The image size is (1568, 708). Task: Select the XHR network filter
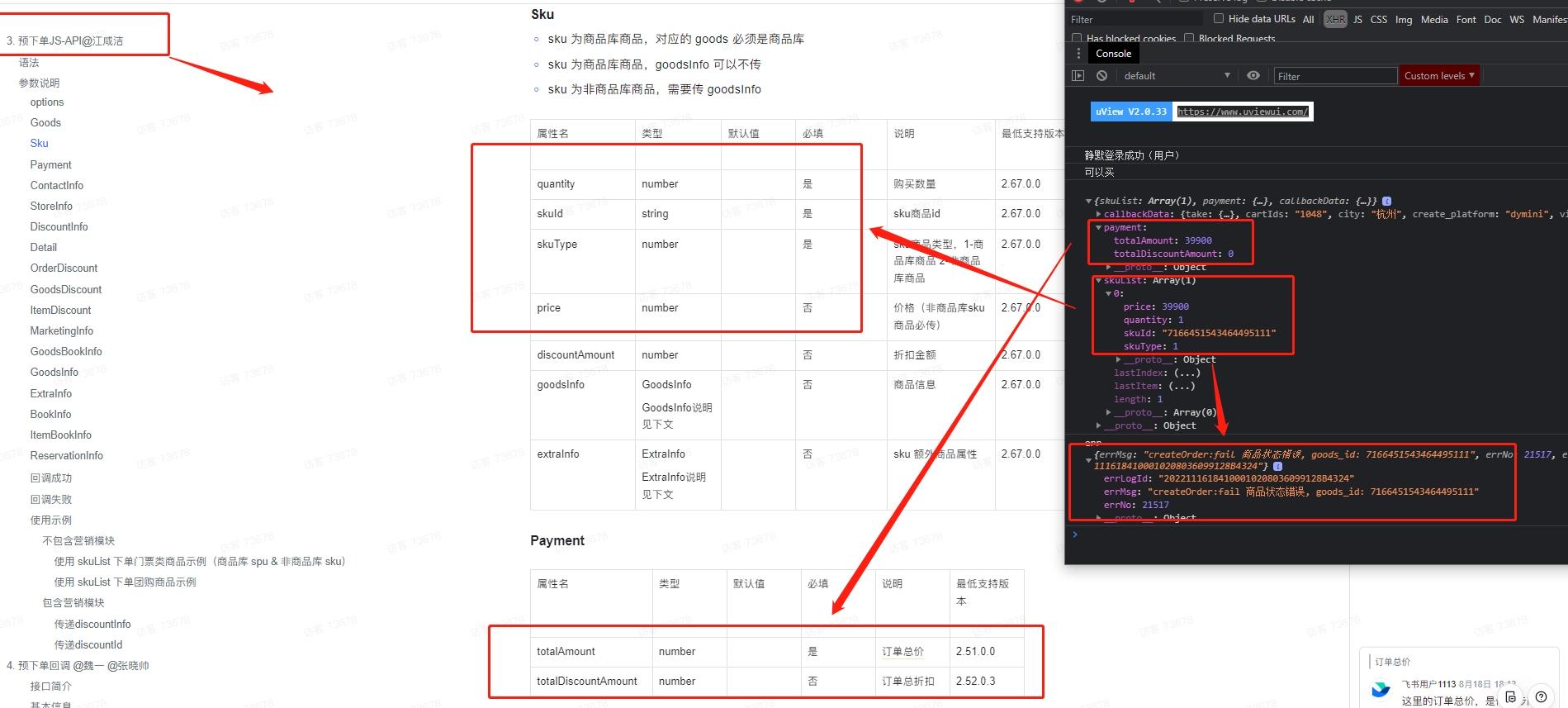pos(1334,19)
